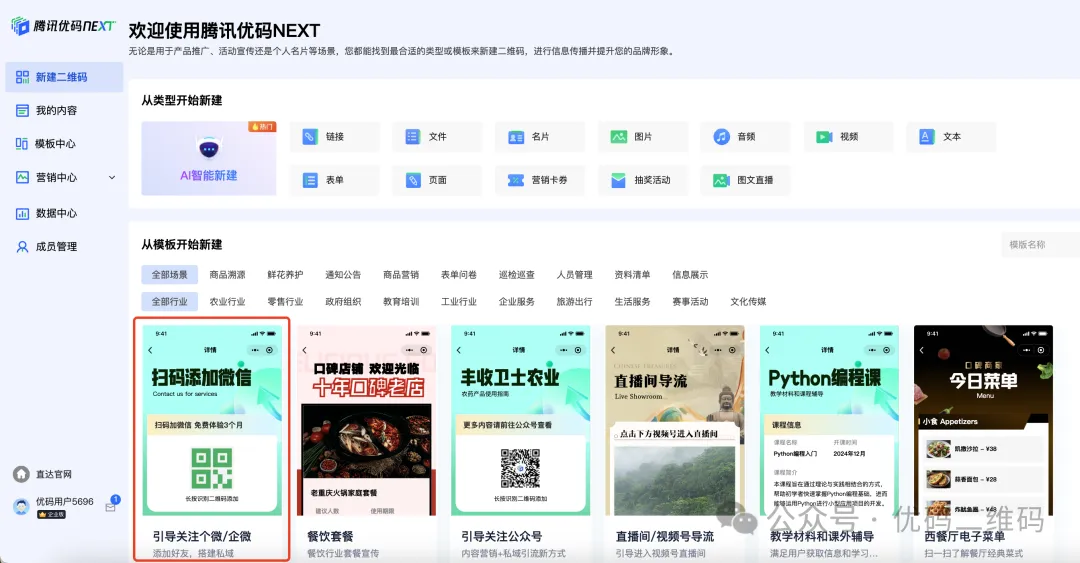The width and height of the screenshot is (1080, 563).
Task: Create a 抽奖活动 QR code
Action: (643, 180)
